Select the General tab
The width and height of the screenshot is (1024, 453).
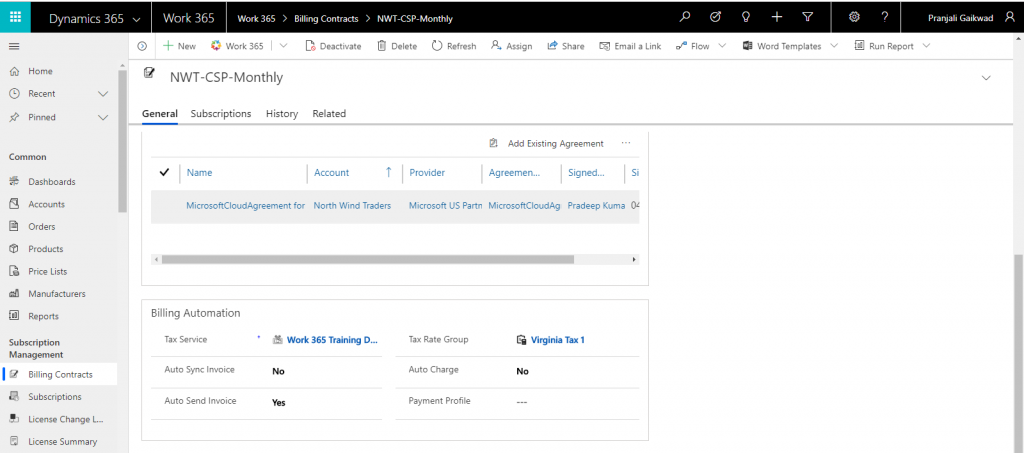point(160,114)
